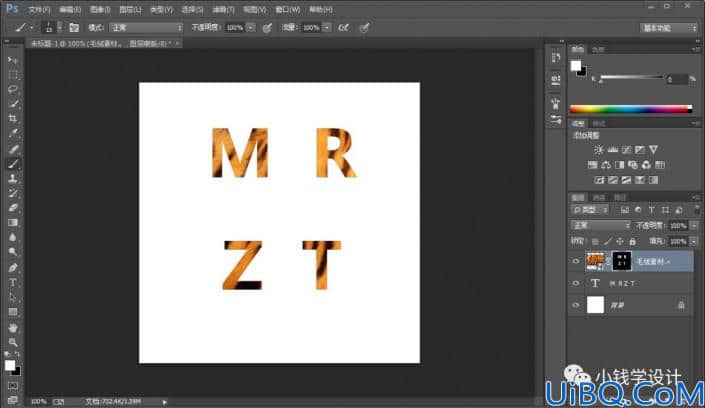
Task: Select the Eyedropper tool
Action: tap(13, 134)
